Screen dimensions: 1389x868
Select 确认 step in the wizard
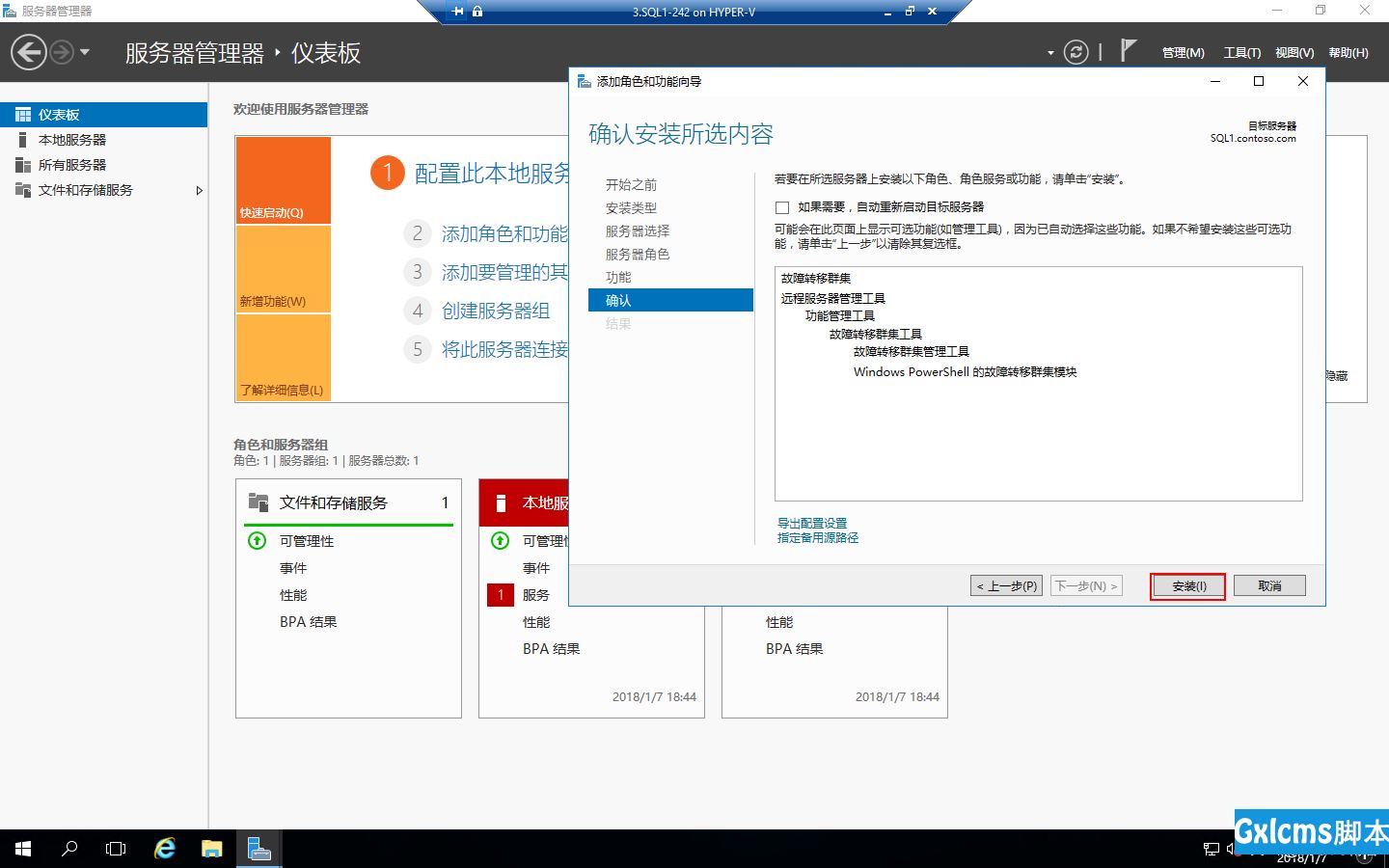tap(670, 300)
